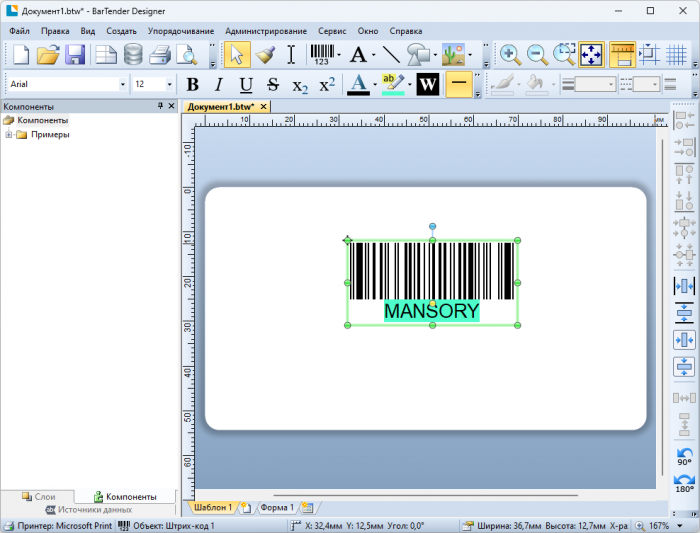Open the Правка menu
Viewport: 700px width, 533px height.
tap(55, 31)
